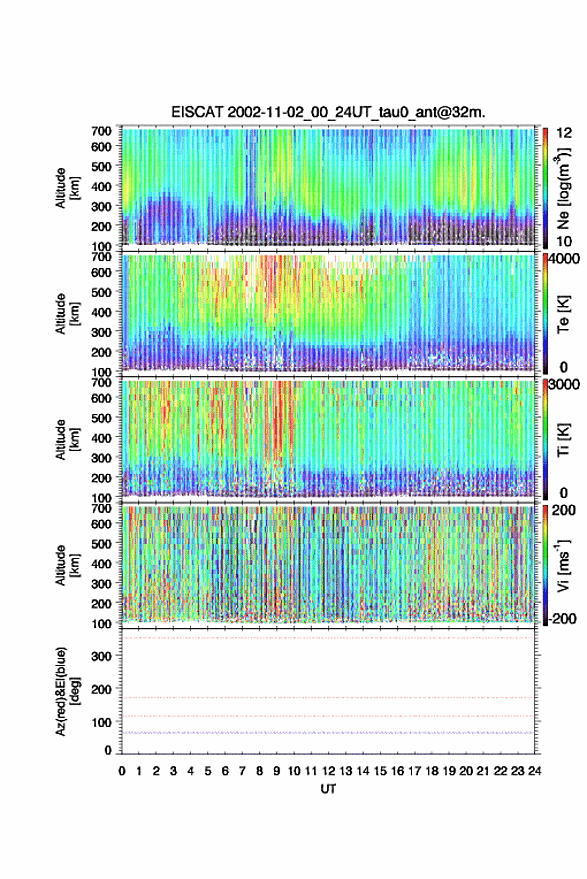
Task: Click the ion temperature Ti panel
Action: [x=328, y=439]
